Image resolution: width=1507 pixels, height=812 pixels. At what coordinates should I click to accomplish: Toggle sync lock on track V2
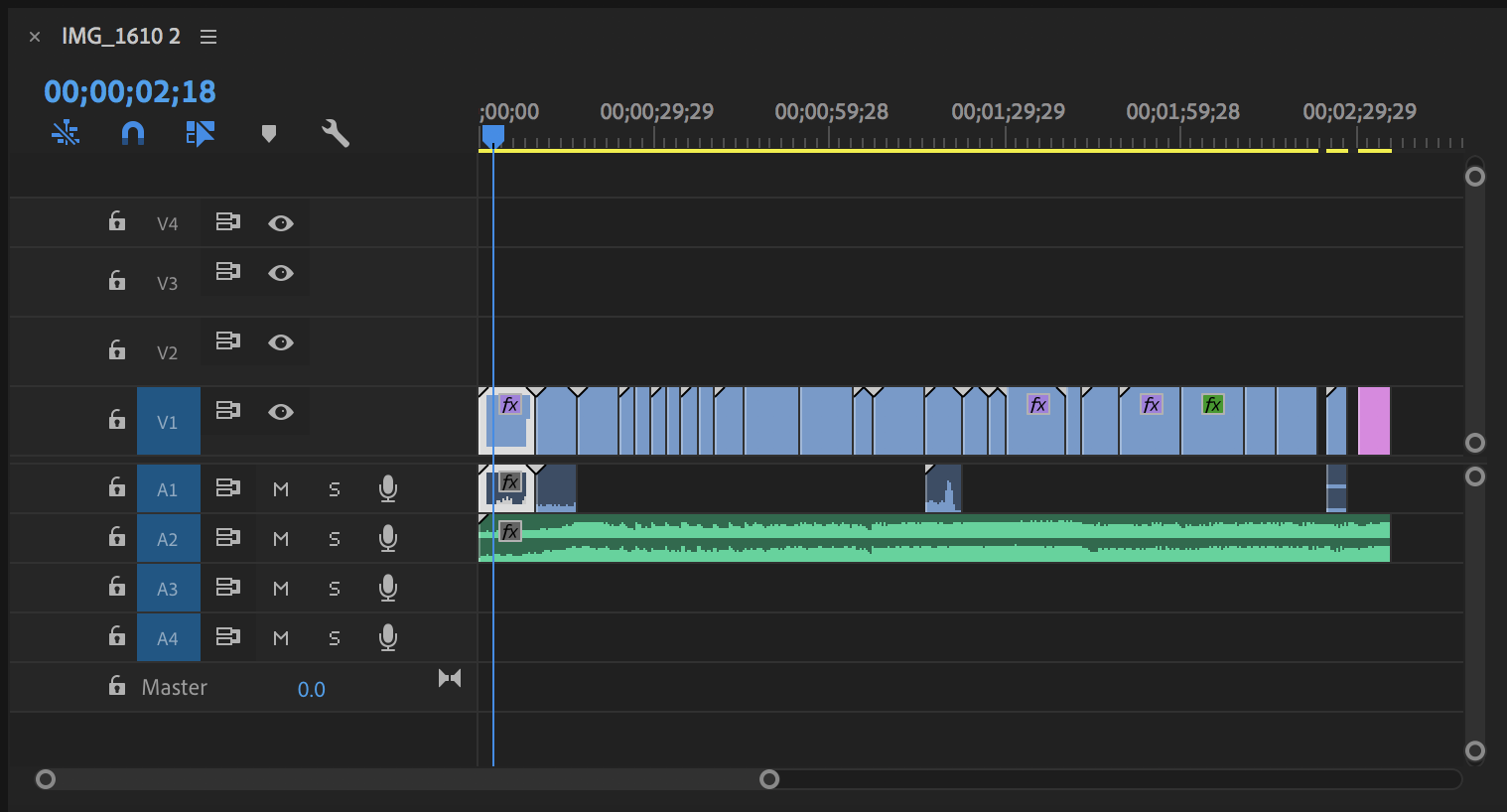pos(228,341)
